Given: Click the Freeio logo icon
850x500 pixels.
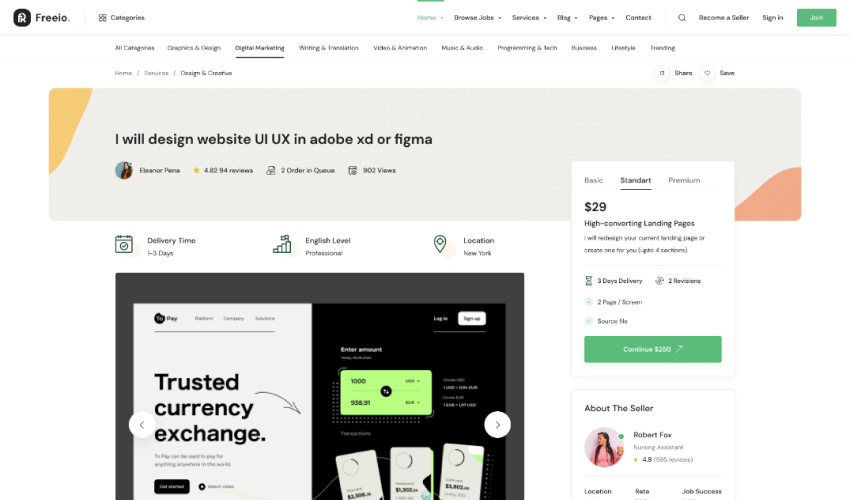Looking at the screenshot, I should point(22,18).
